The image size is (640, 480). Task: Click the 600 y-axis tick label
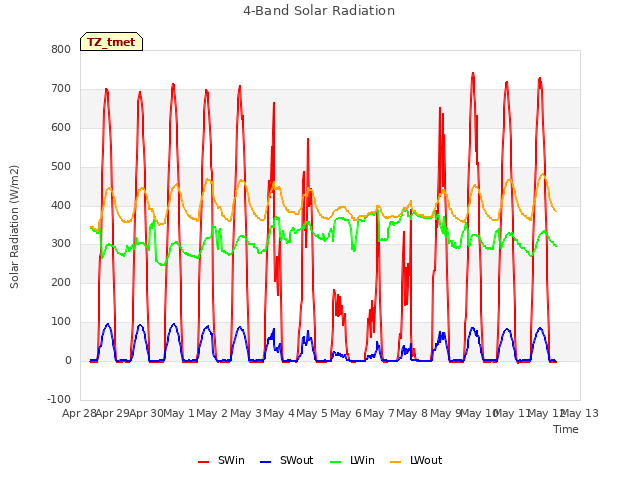[61, 127]
